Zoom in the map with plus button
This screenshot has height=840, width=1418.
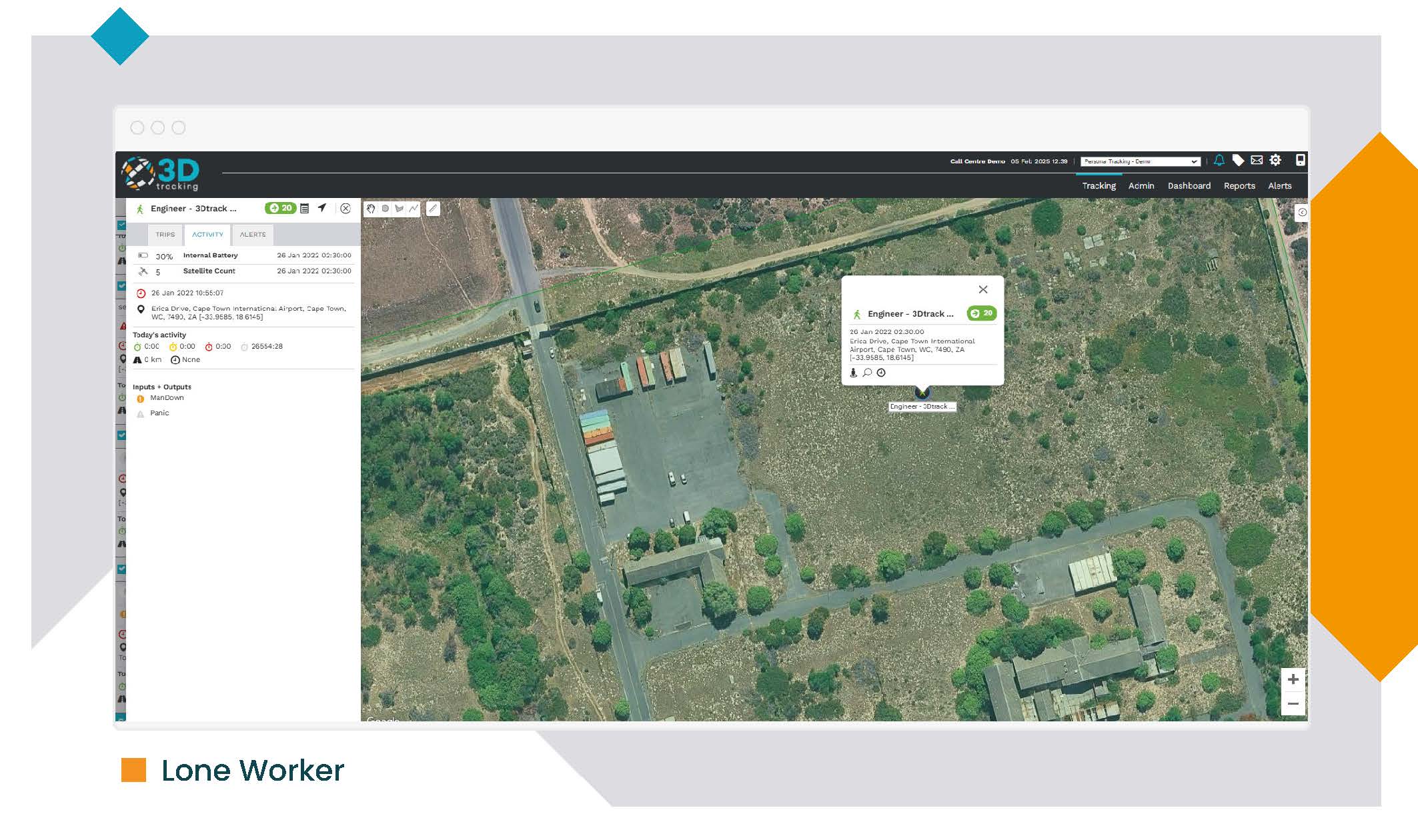tap(1293, 679)
